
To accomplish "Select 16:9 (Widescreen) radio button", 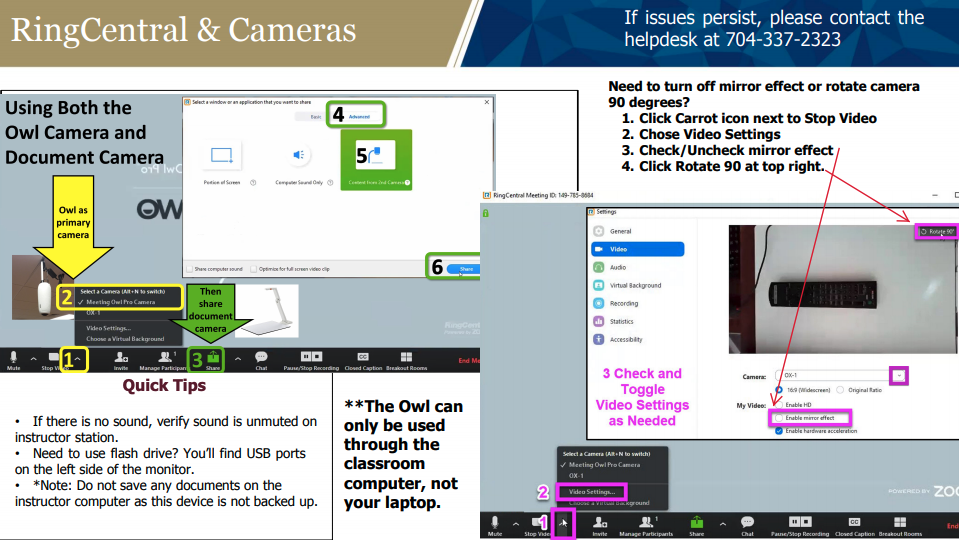I will [779, 390].
